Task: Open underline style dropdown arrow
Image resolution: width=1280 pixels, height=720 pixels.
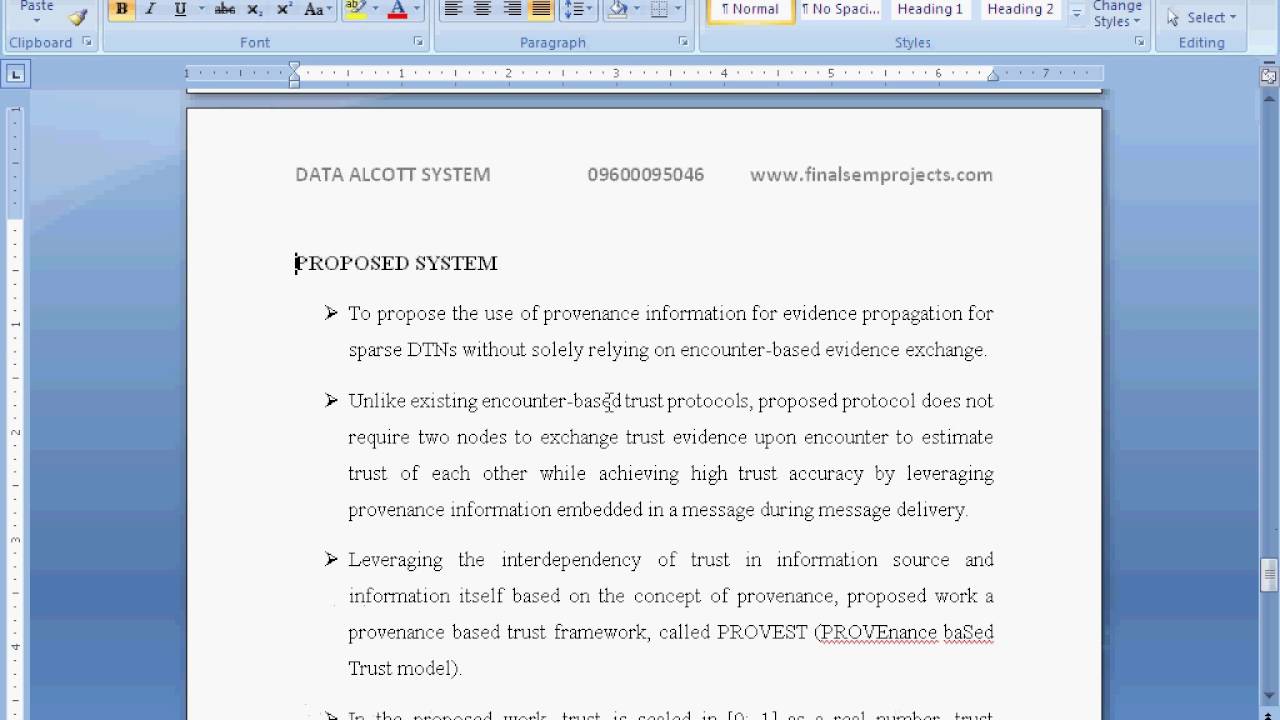Action: click(201, 10)
